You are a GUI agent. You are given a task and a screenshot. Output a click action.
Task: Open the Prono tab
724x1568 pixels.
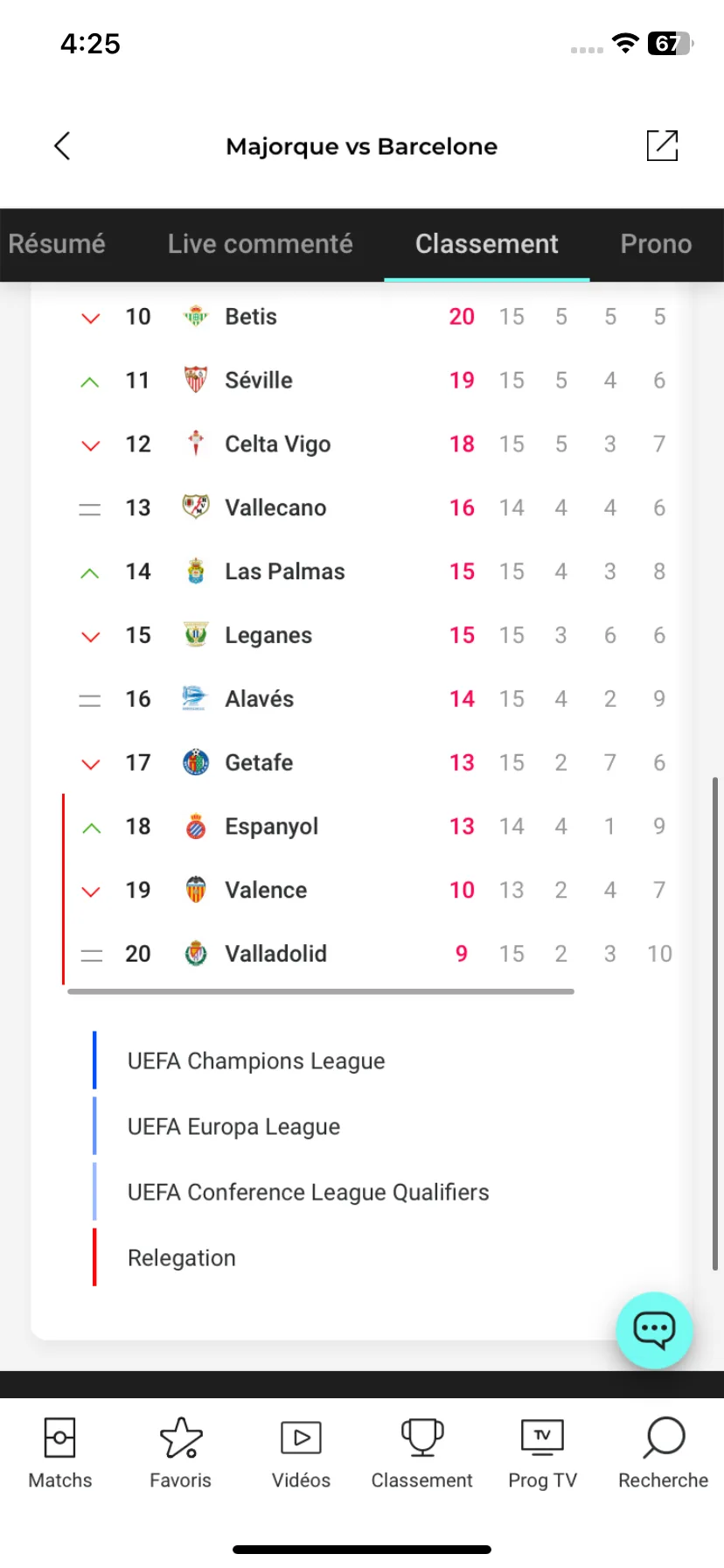[x=656, y=244]
